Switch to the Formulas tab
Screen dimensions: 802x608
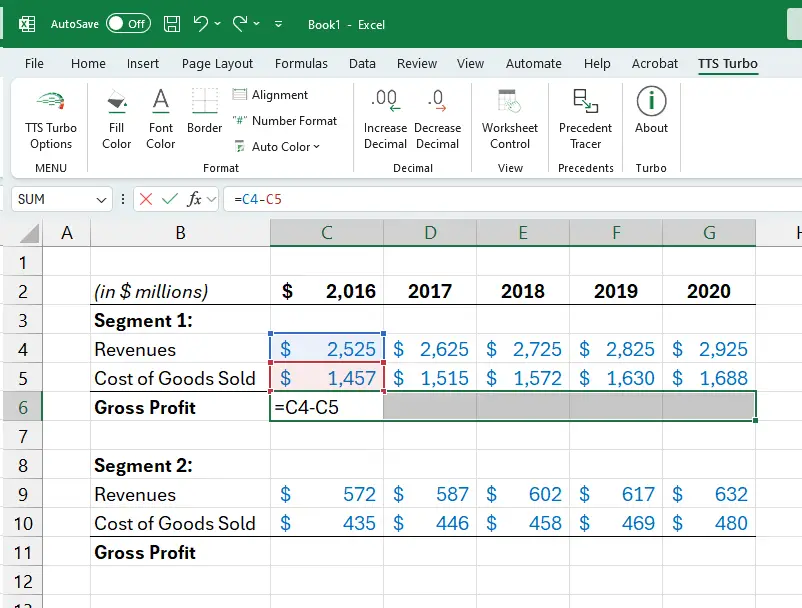pos(301,63)
